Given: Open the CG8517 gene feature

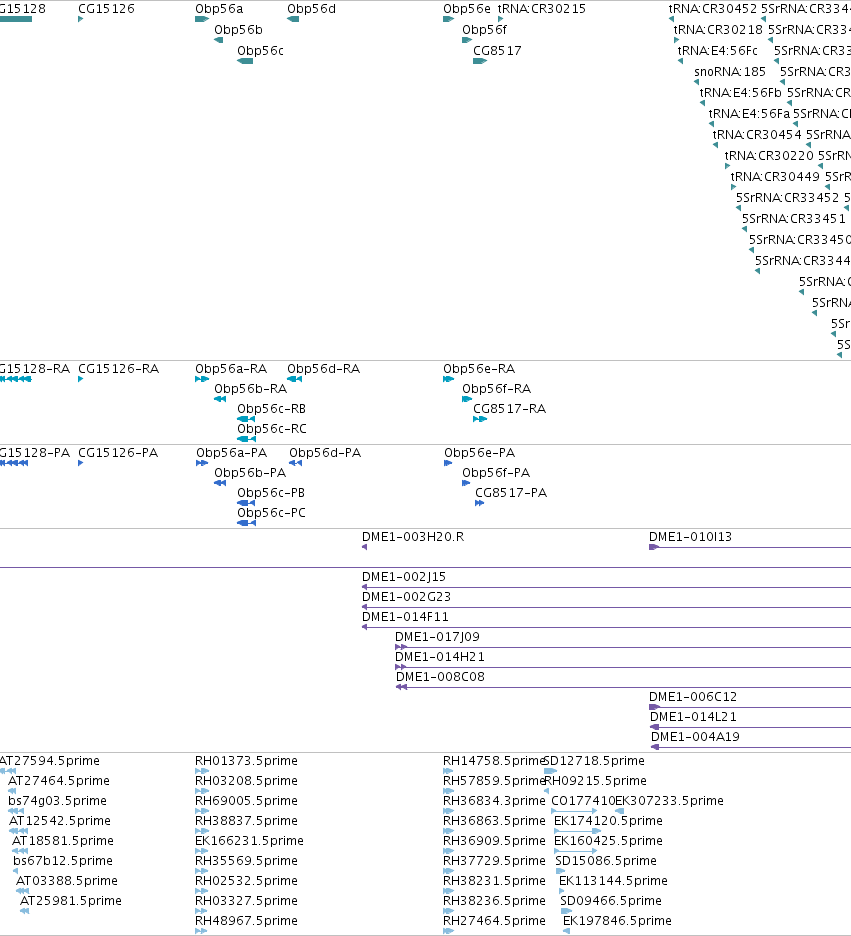Looking at the screenshot, I should coord(480,61).
